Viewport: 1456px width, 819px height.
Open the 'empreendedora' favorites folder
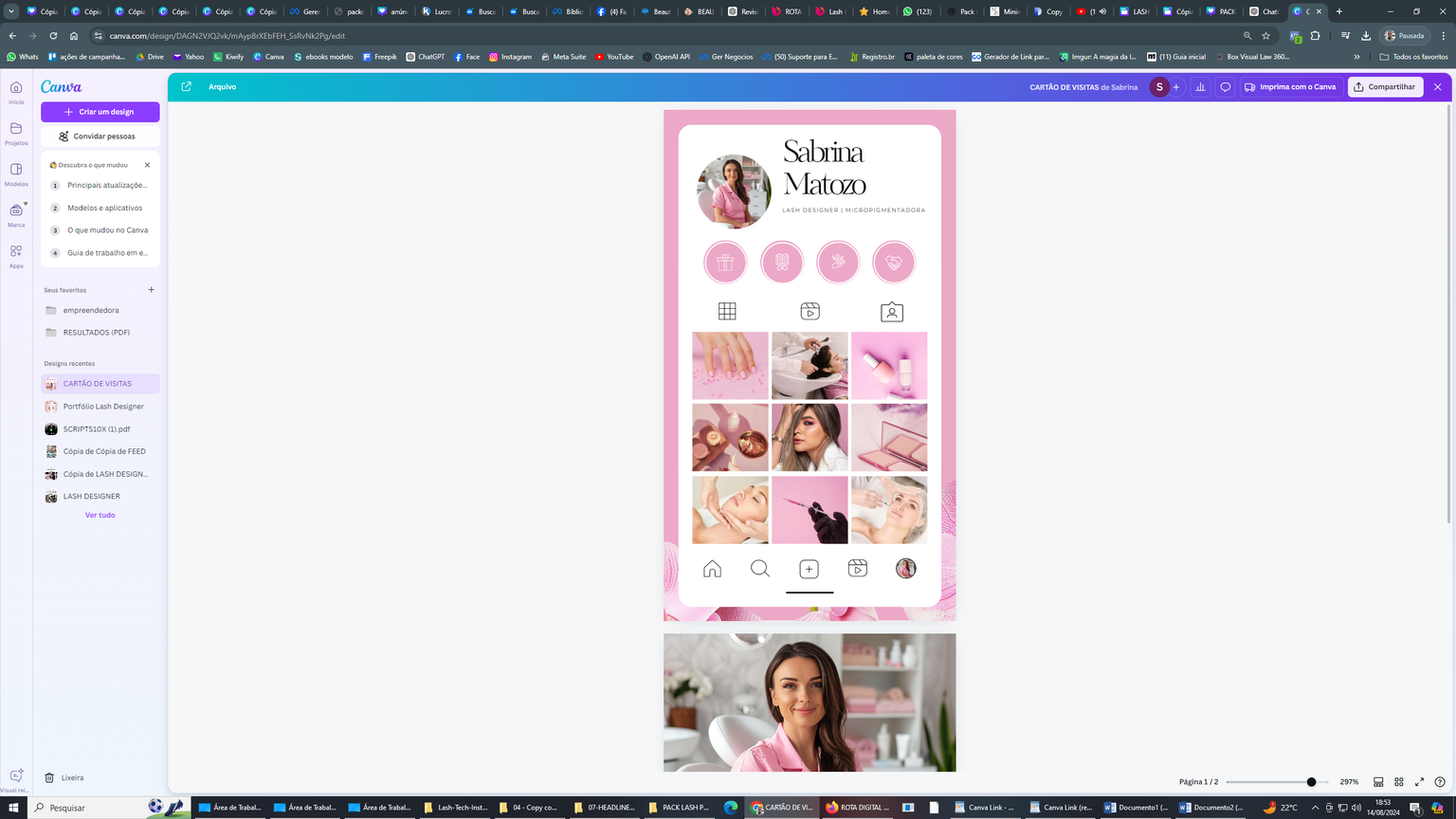pyautogui.click(x=100, y=311)
